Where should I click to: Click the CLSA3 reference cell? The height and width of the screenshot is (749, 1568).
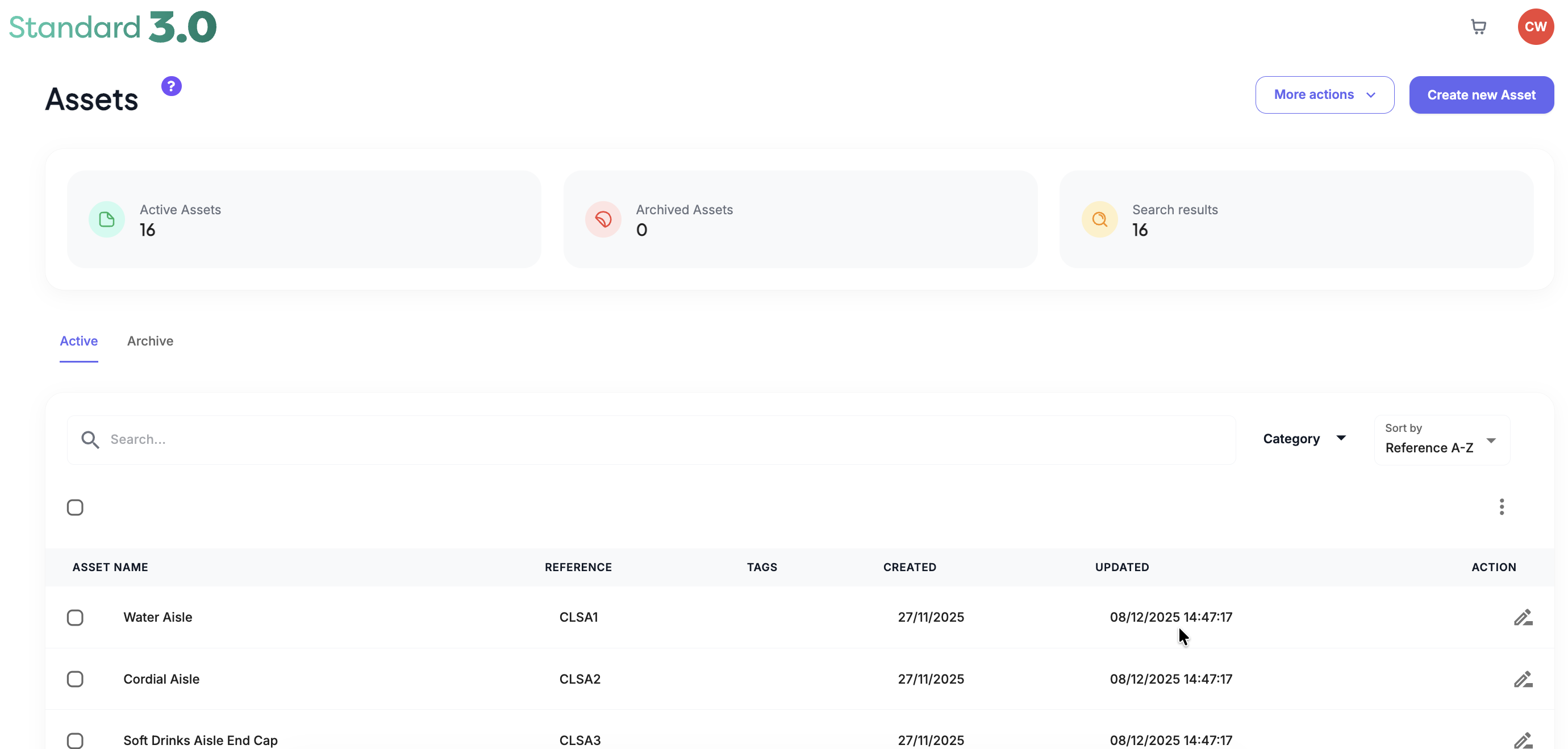[x=580, y=740]
